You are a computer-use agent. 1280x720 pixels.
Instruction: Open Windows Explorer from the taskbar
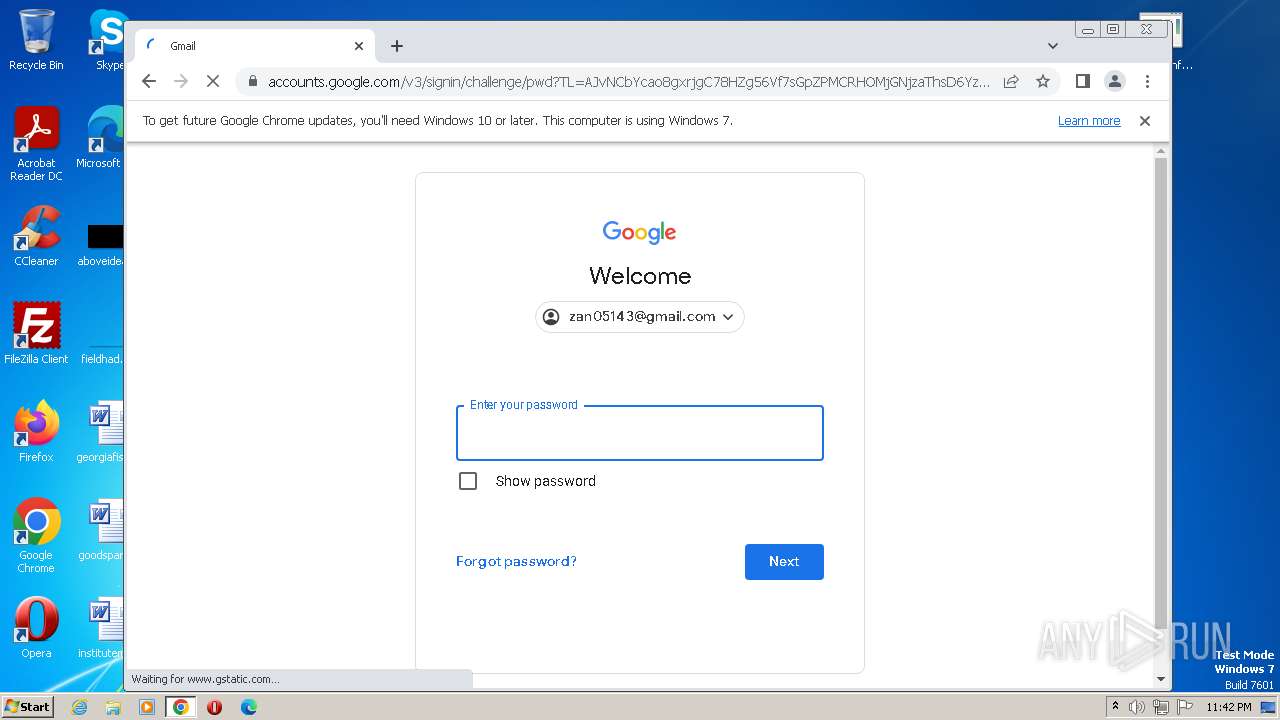pyautogui.click(x=113, y=707)
